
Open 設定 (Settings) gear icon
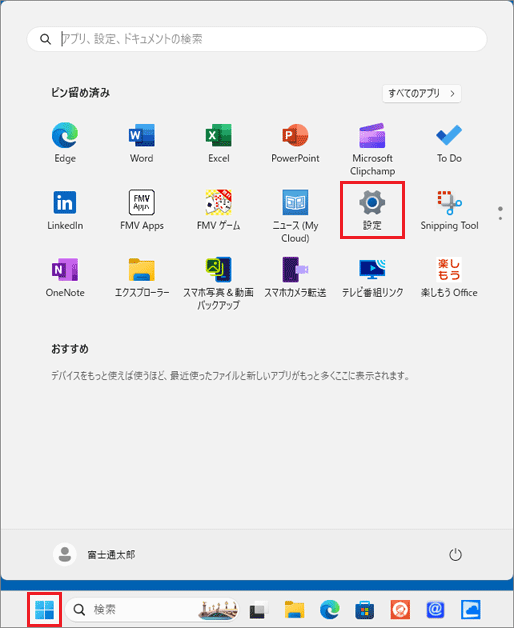coord(372,210)
